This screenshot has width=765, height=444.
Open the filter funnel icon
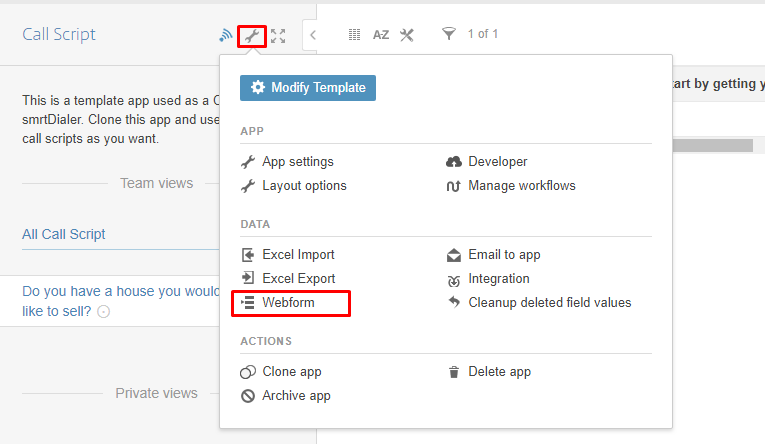(448, 35)
